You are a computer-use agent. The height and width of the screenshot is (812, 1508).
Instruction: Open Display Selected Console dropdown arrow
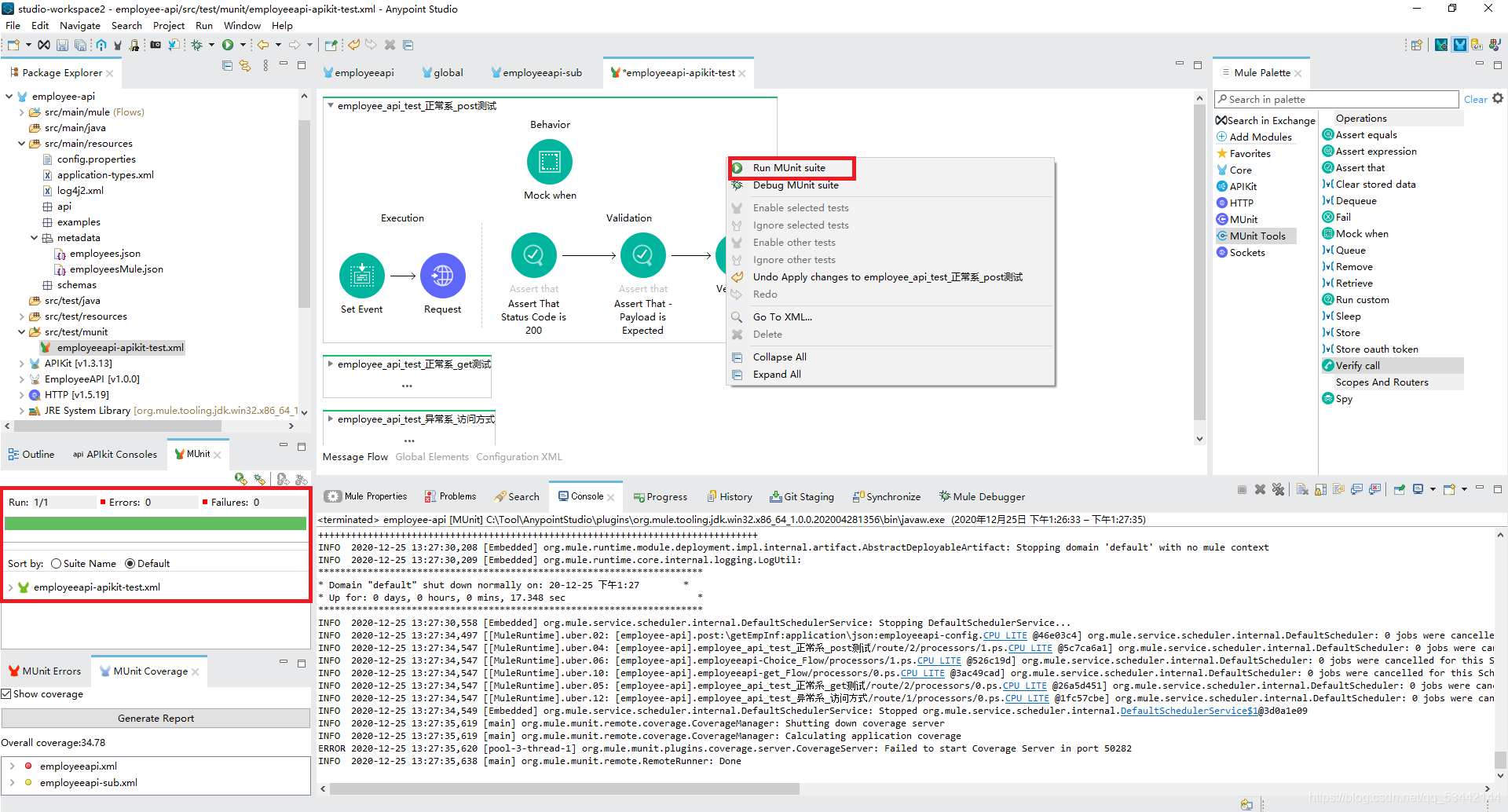(1433, 489)
